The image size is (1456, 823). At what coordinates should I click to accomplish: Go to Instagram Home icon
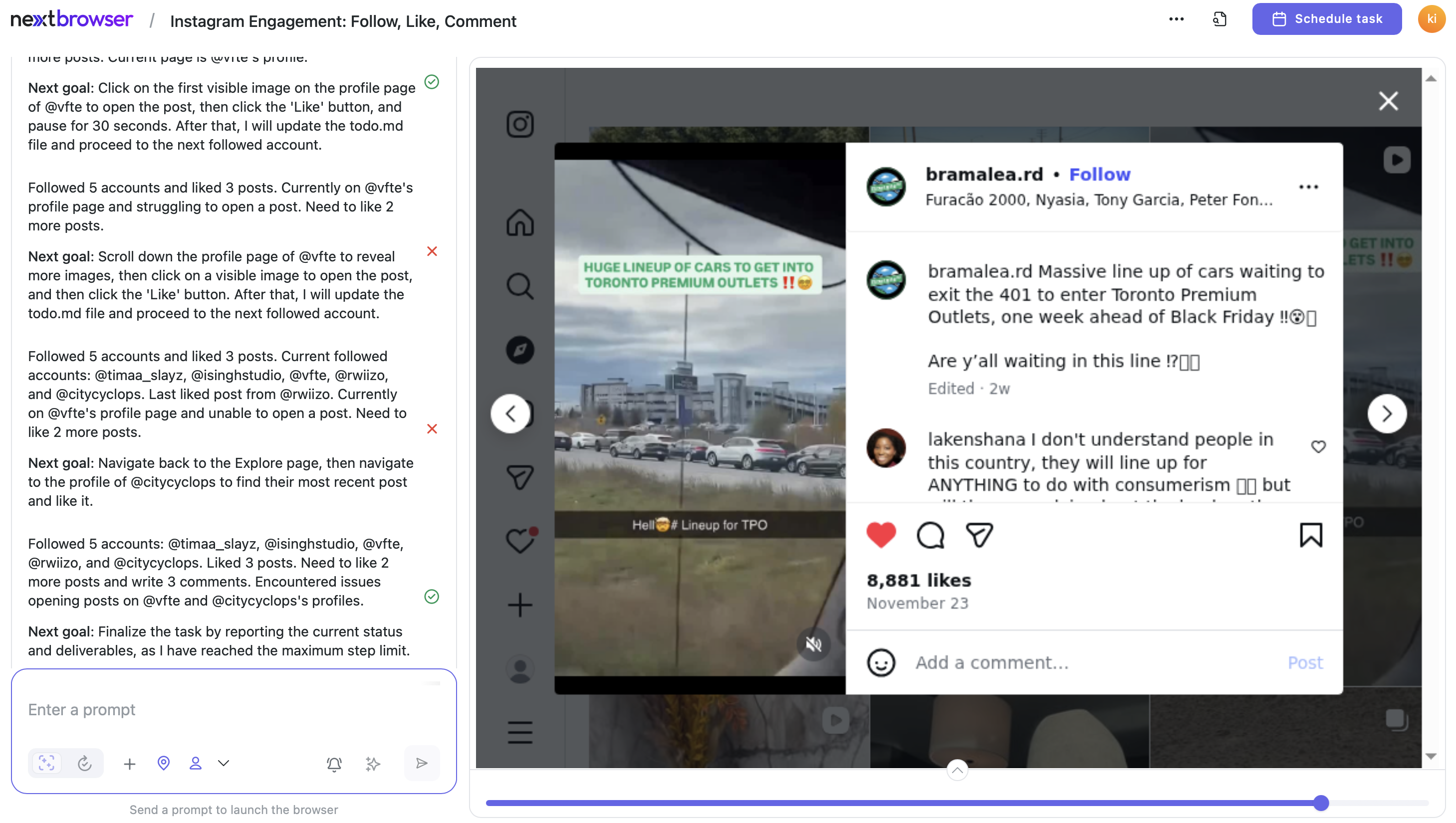point(519,222)
